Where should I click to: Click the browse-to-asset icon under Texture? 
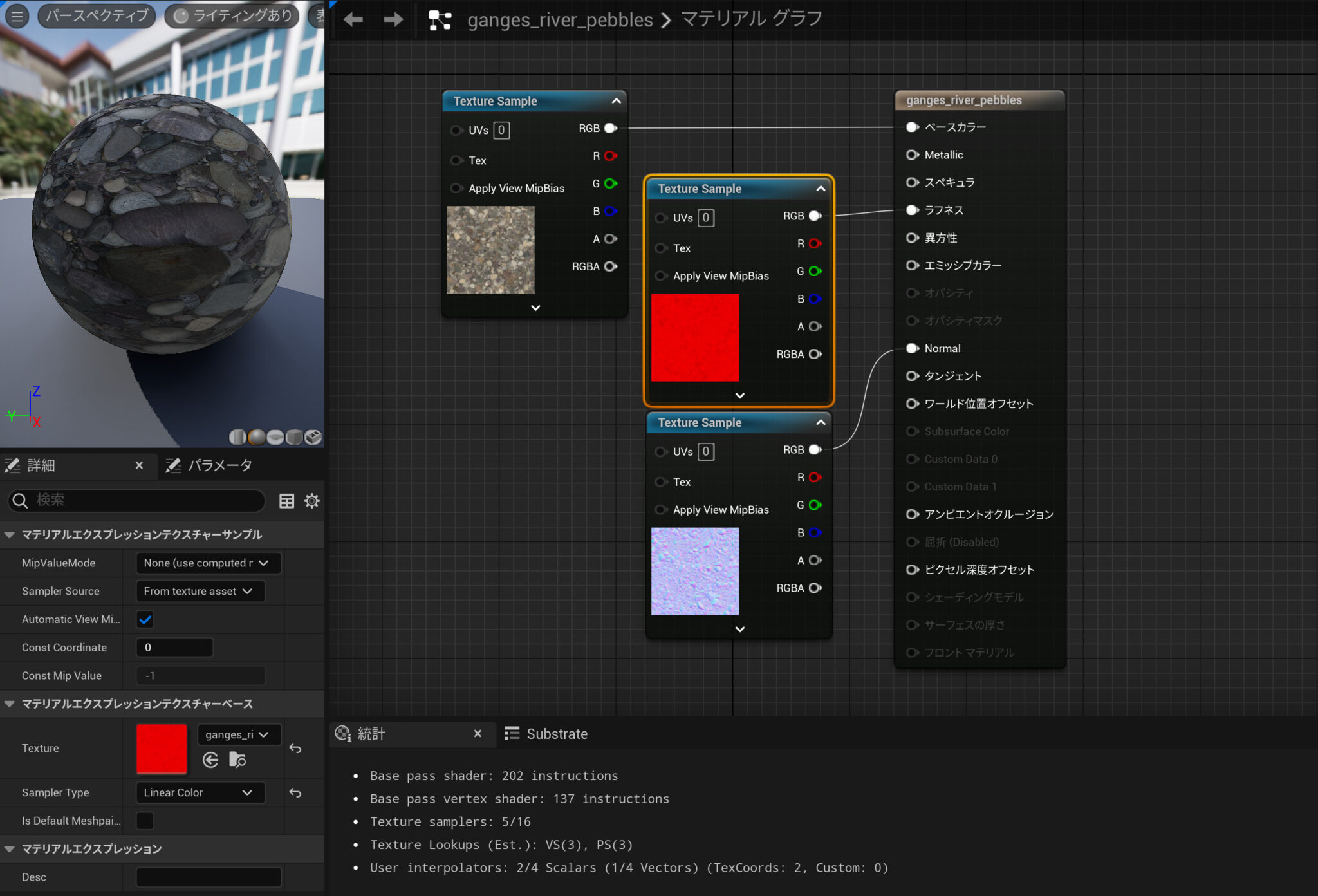237,760
